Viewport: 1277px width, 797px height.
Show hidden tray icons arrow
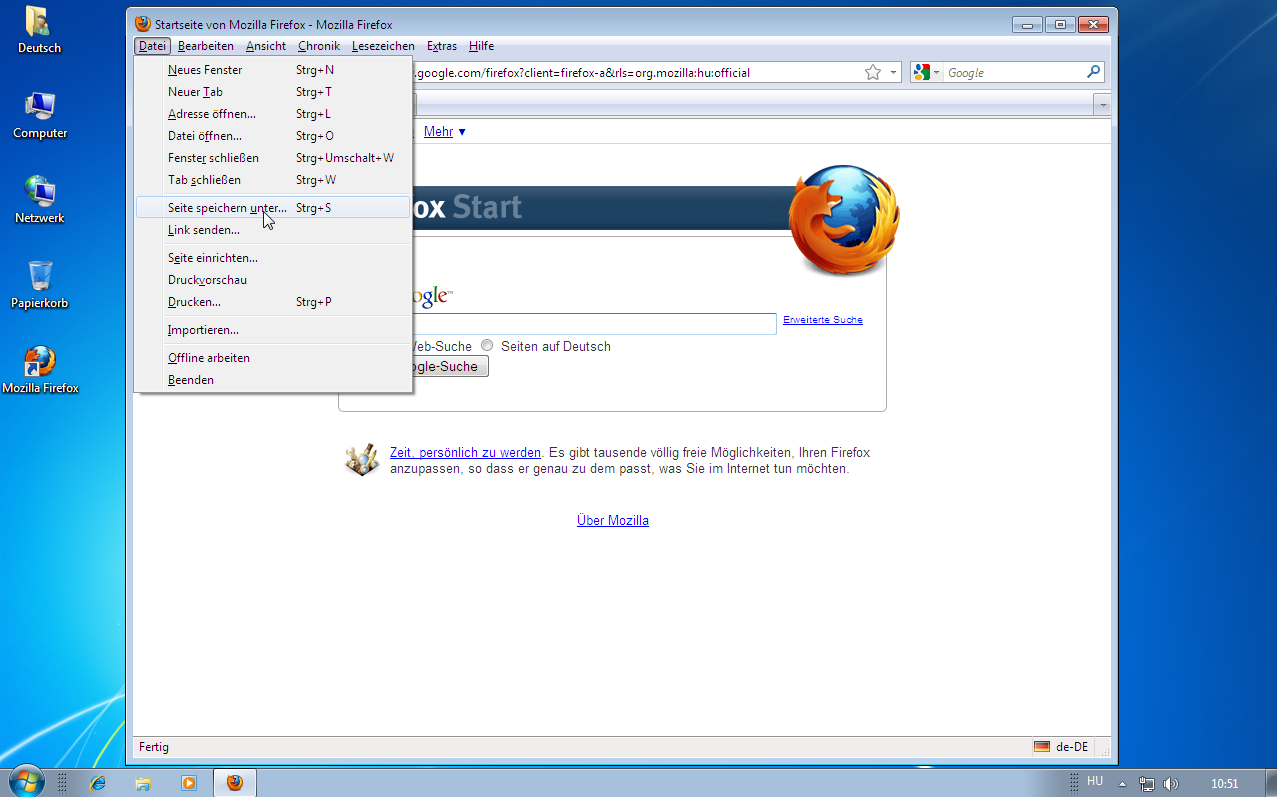[x=1122, y=784]
